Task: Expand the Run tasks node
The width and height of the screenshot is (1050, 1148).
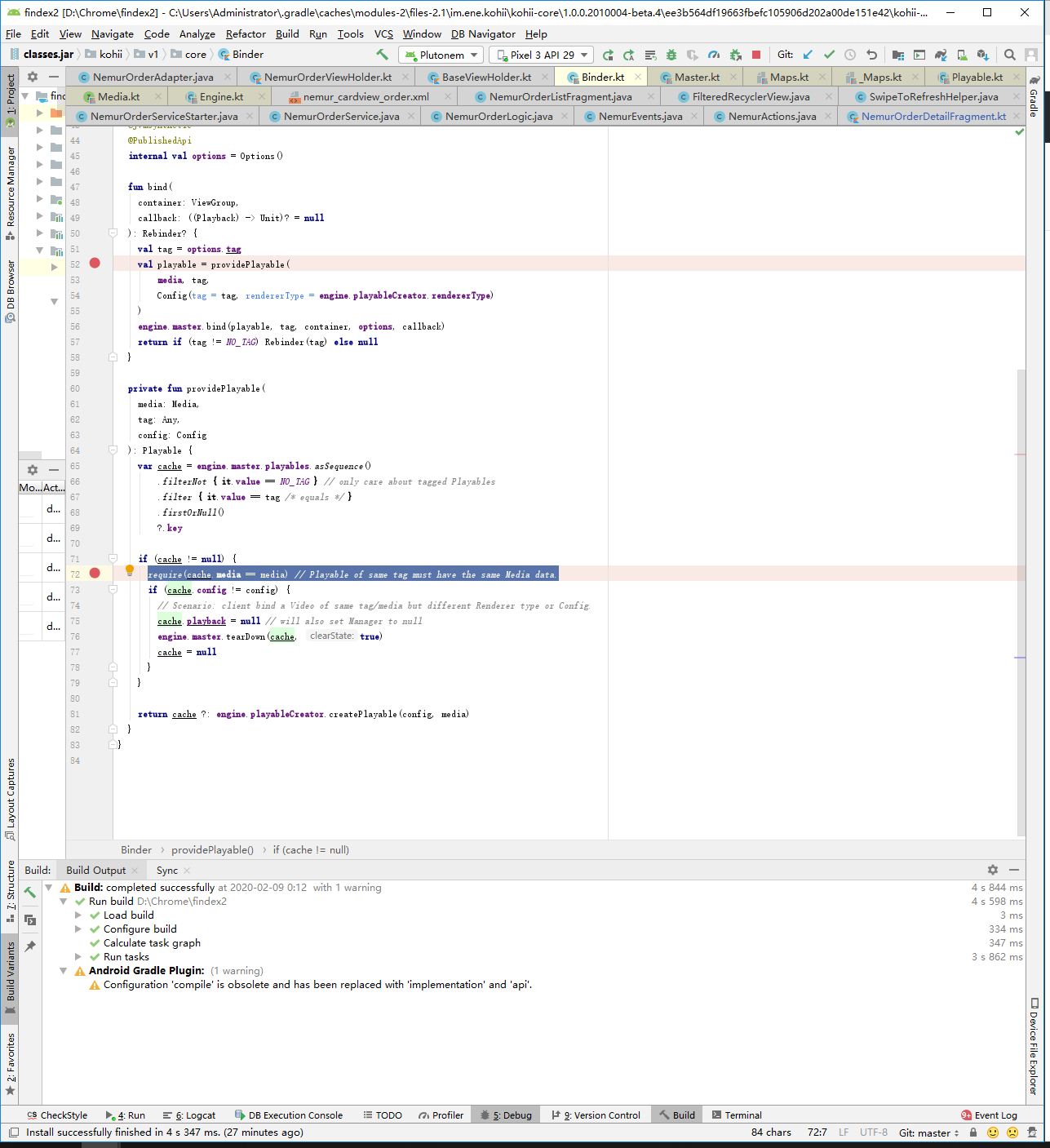Action: (x=78, y=957)
